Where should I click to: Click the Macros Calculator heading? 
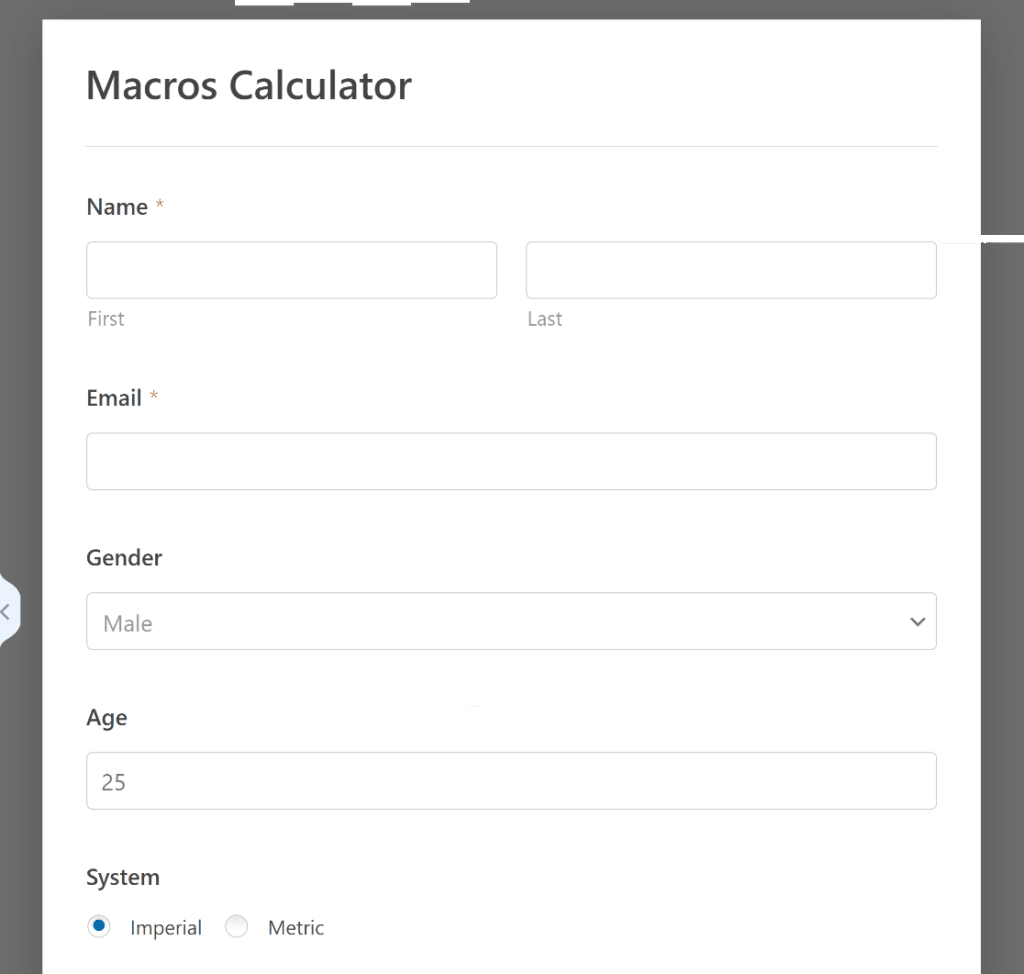tap(248, 85)
